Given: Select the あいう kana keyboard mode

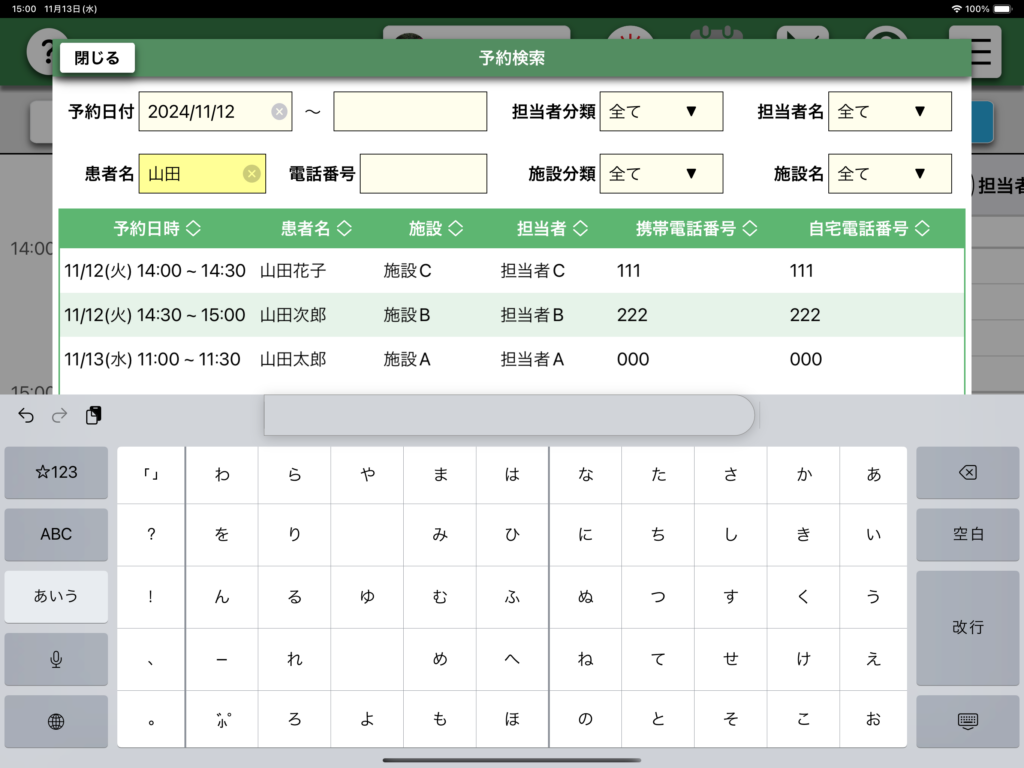Looking at the screenshot, I should pyautogui.click(x=56, y=596).
